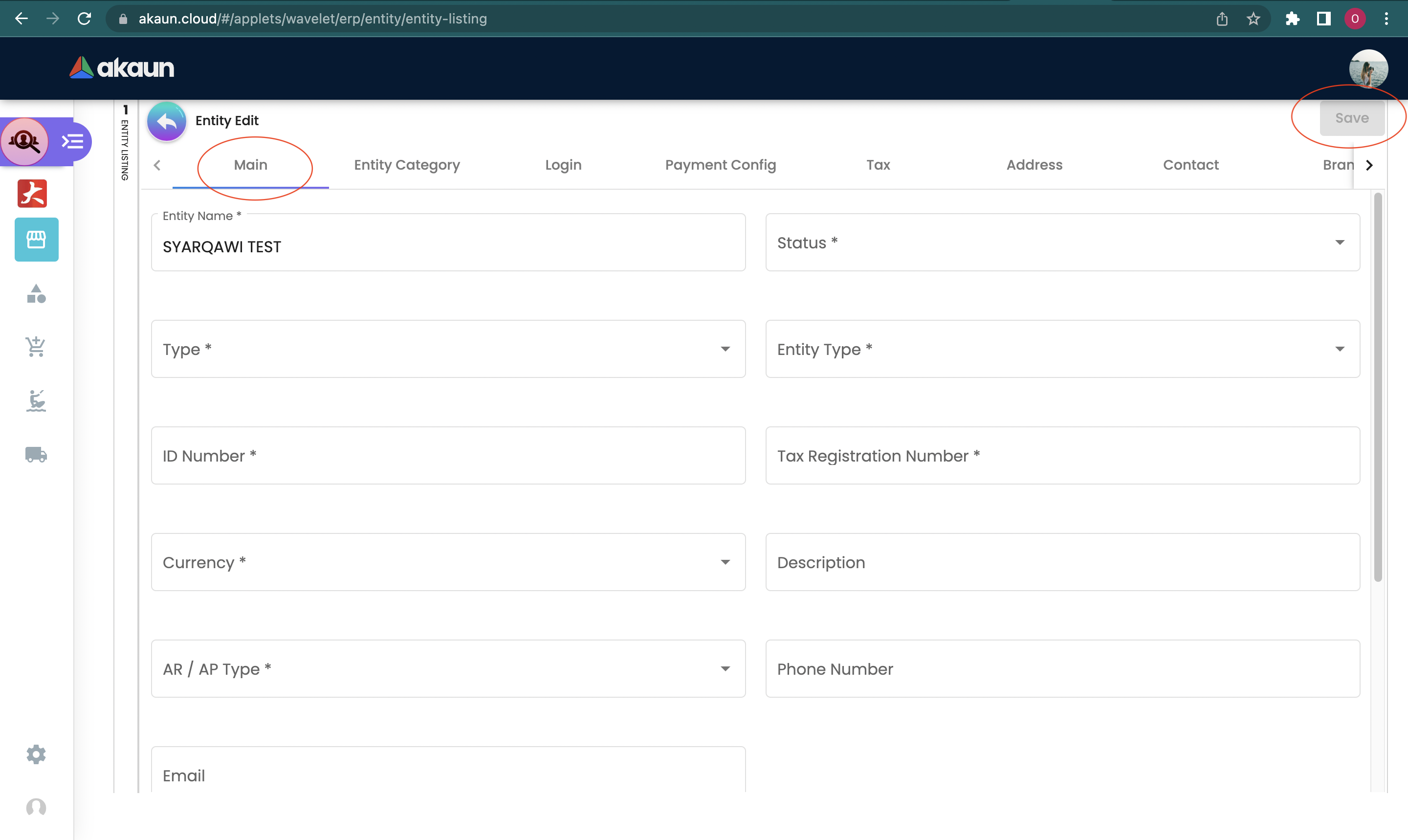Screen dimensions: 1408x840
Task: Open the shopping cart sidebar icon
Action: click(x=36, y=346)
